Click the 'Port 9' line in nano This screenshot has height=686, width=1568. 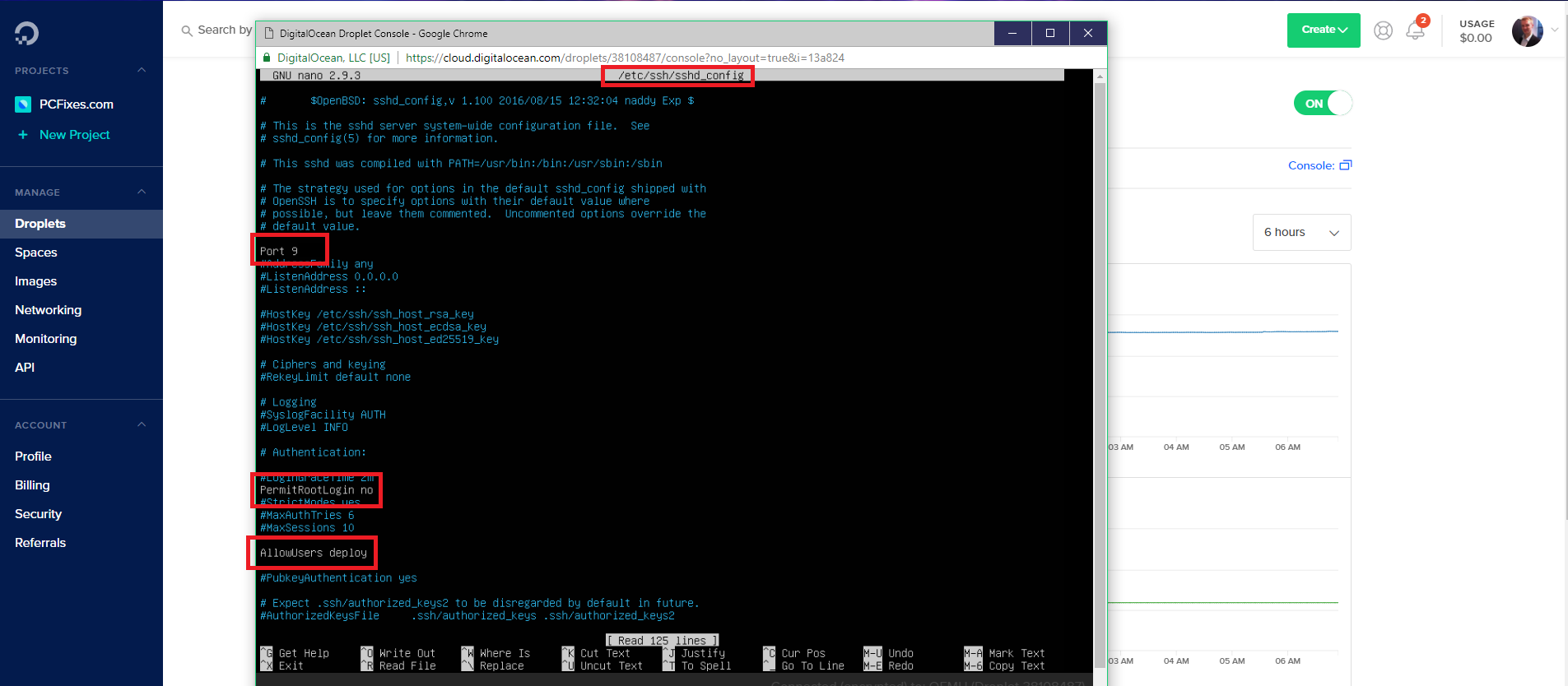click(x=279, y=252)
